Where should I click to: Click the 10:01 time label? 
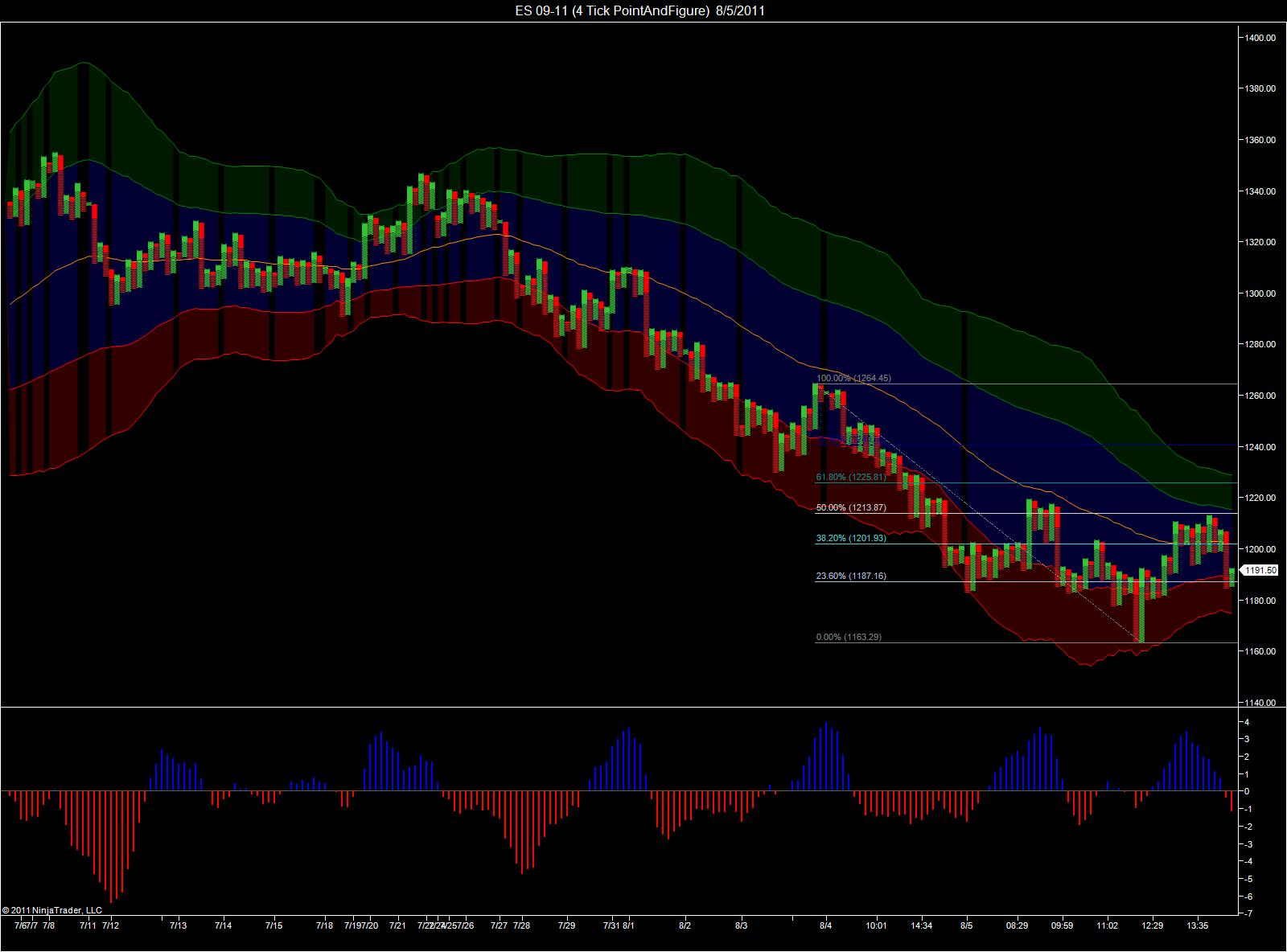click(x=876, y=925)
